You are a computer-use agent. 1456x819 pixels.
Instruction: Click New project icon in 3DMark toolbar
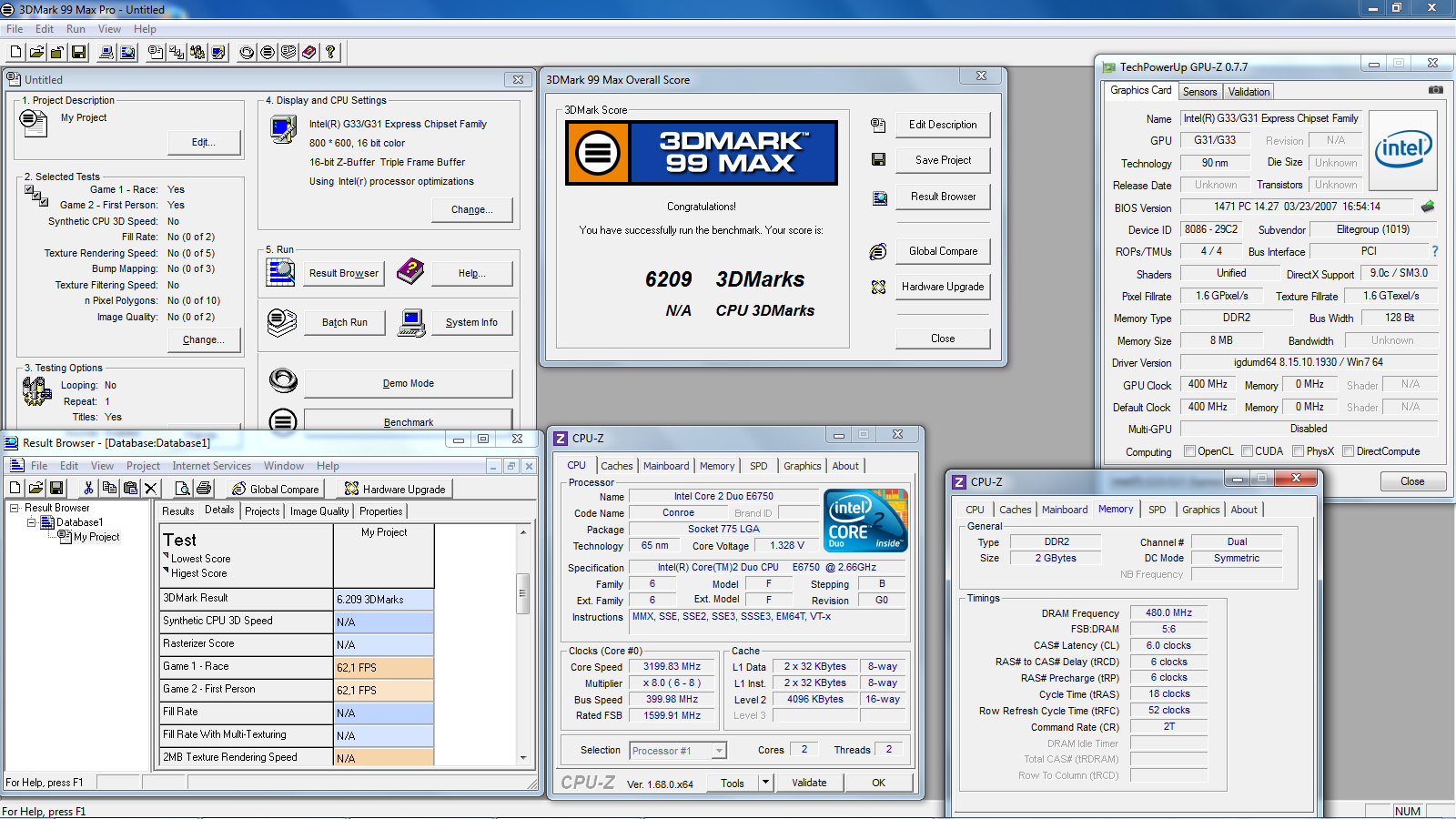pyautogui.click(x=15, y=53)
